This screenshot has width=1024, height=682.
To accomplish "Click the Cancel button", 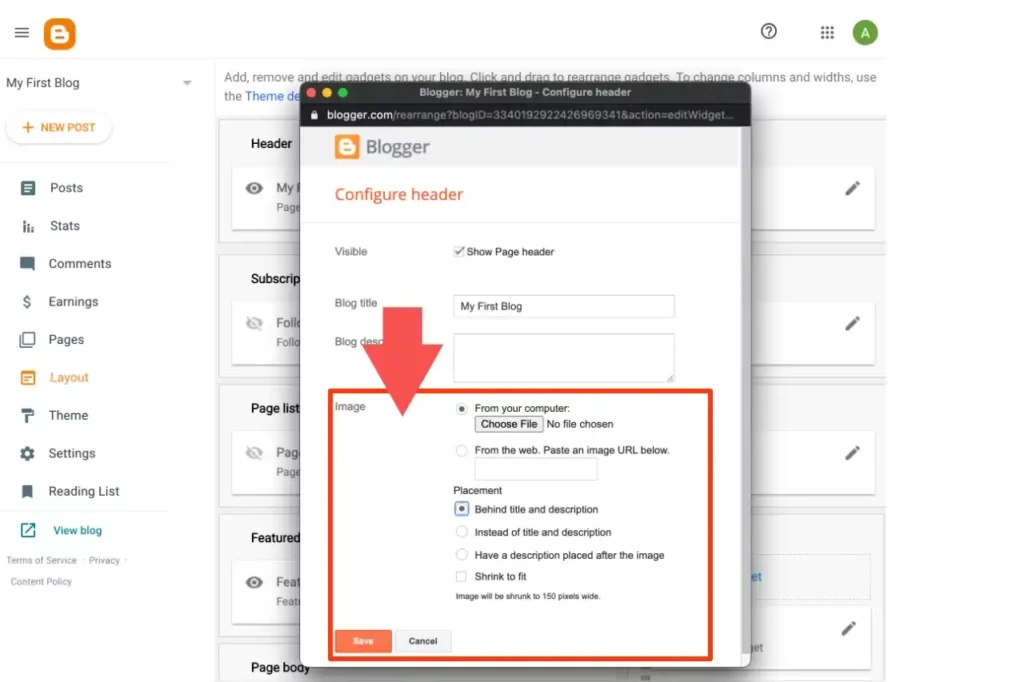I will pos(423,641).
